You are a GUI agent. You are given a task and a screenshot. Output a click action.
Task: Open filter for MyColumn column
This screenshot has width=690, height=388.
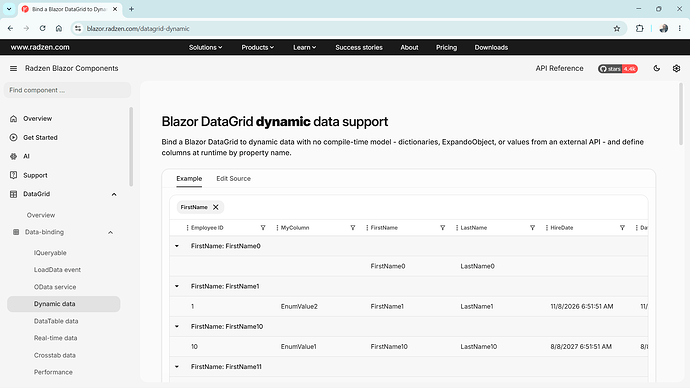353,228
